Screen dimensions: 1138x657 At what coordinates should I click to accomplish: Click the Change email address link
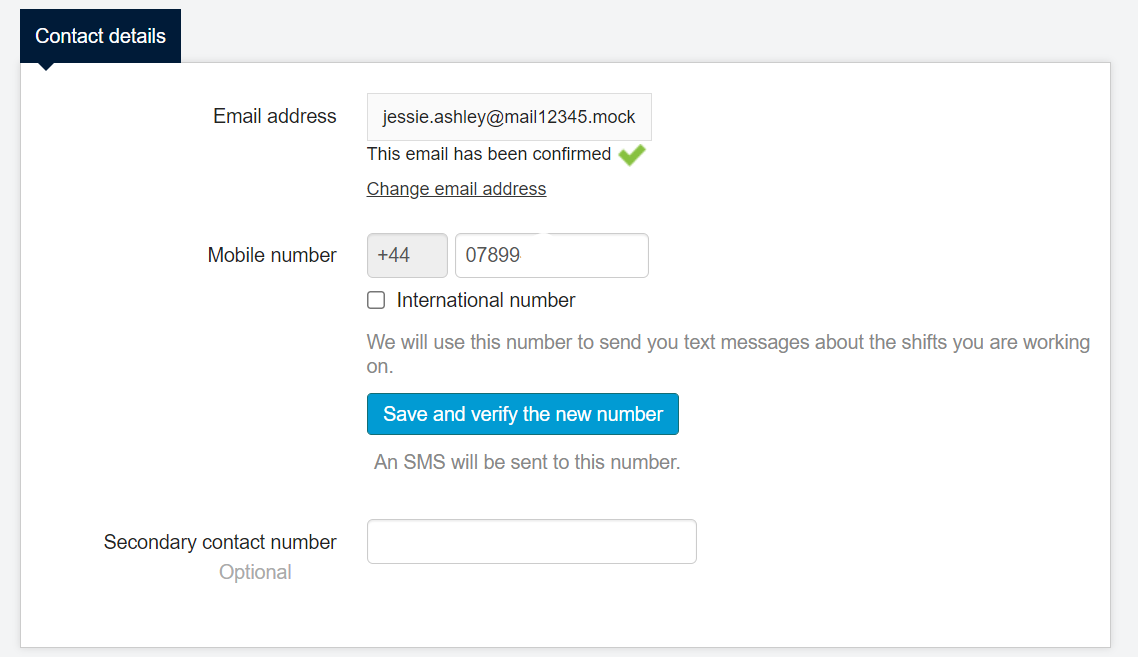click(456, 189)
